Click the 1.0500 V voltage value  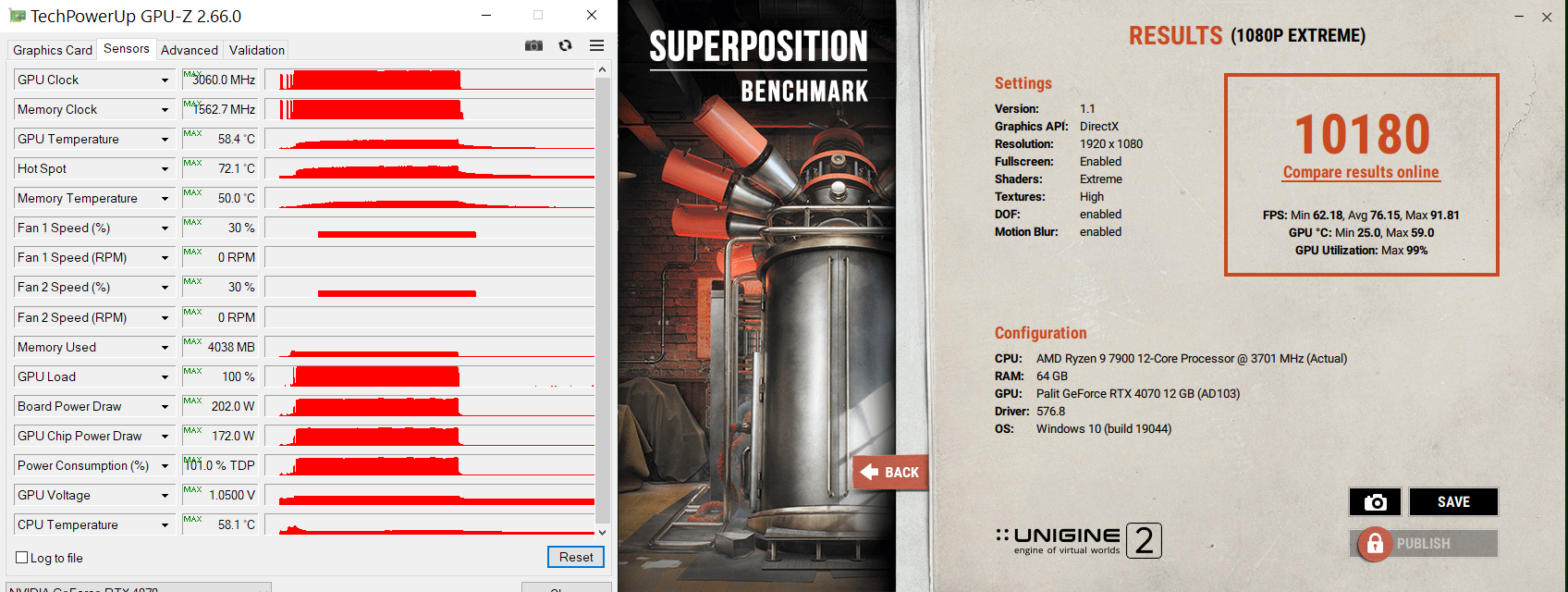tap(232, 496)
